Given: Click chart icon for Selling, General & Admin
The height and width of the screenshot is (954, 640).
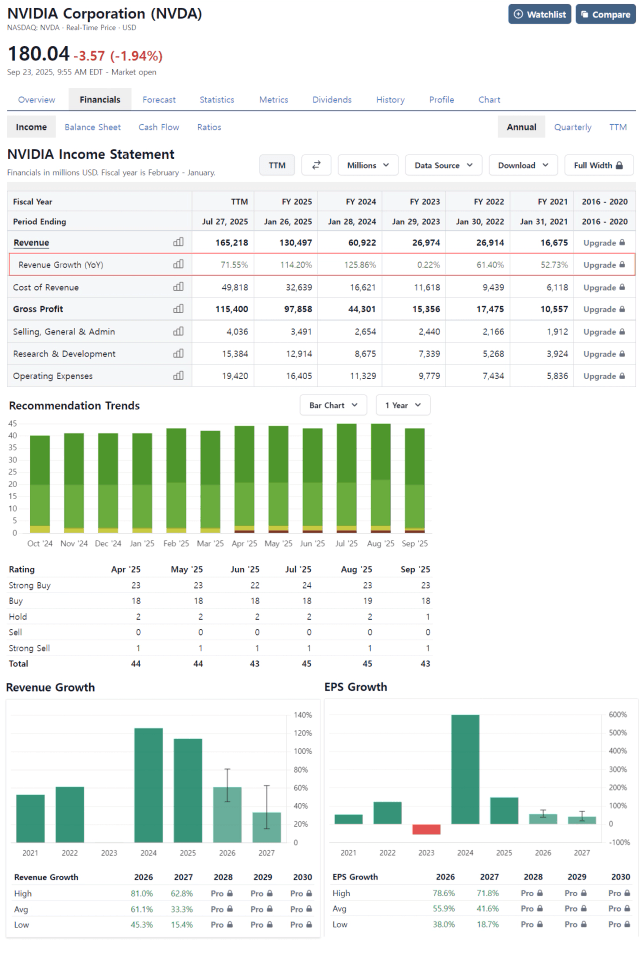Looking at the screenshot, I should click(x=178, y=331).
